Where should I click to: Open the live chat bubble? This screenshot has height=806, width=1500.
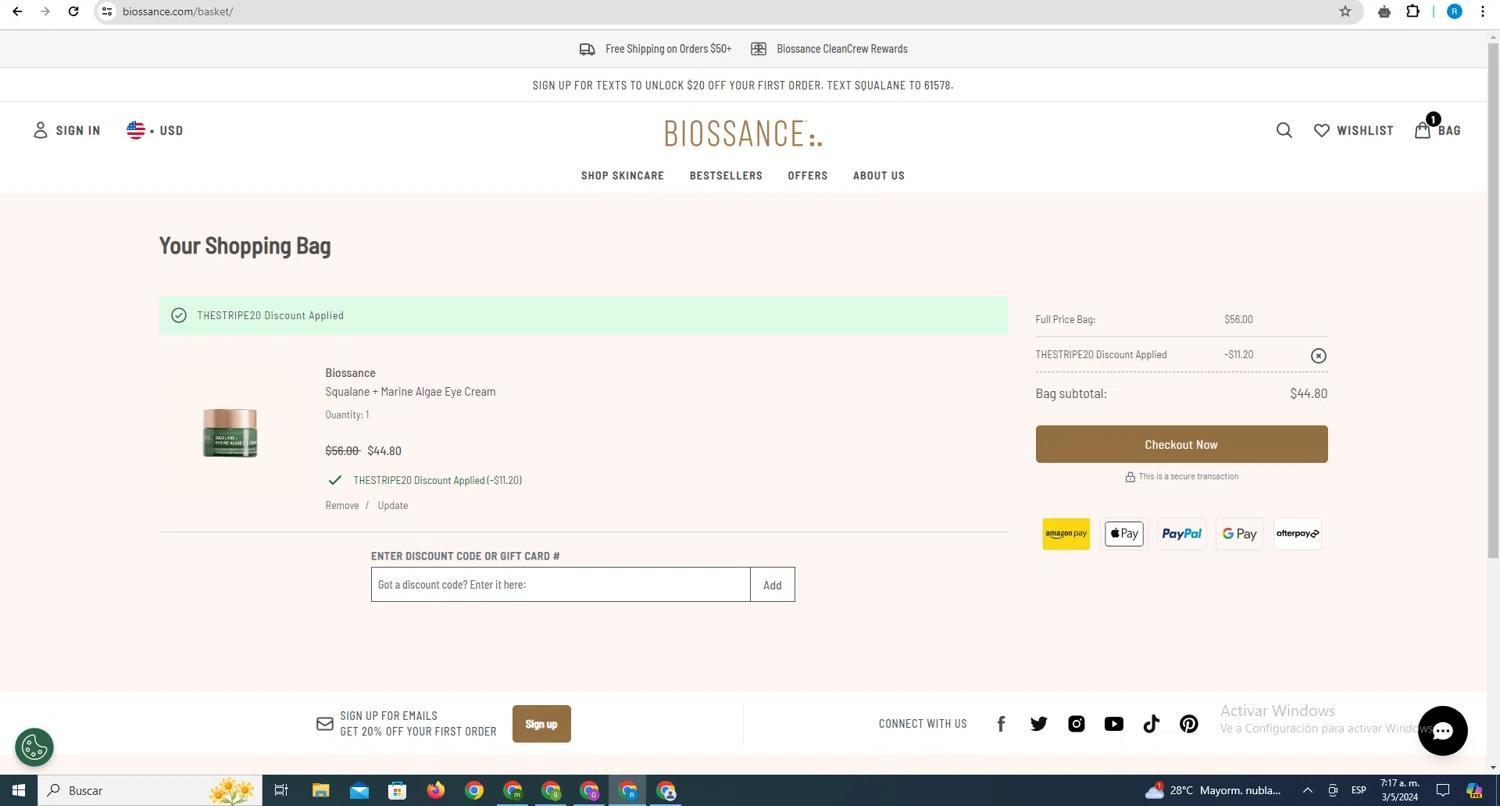point(1442,731)
